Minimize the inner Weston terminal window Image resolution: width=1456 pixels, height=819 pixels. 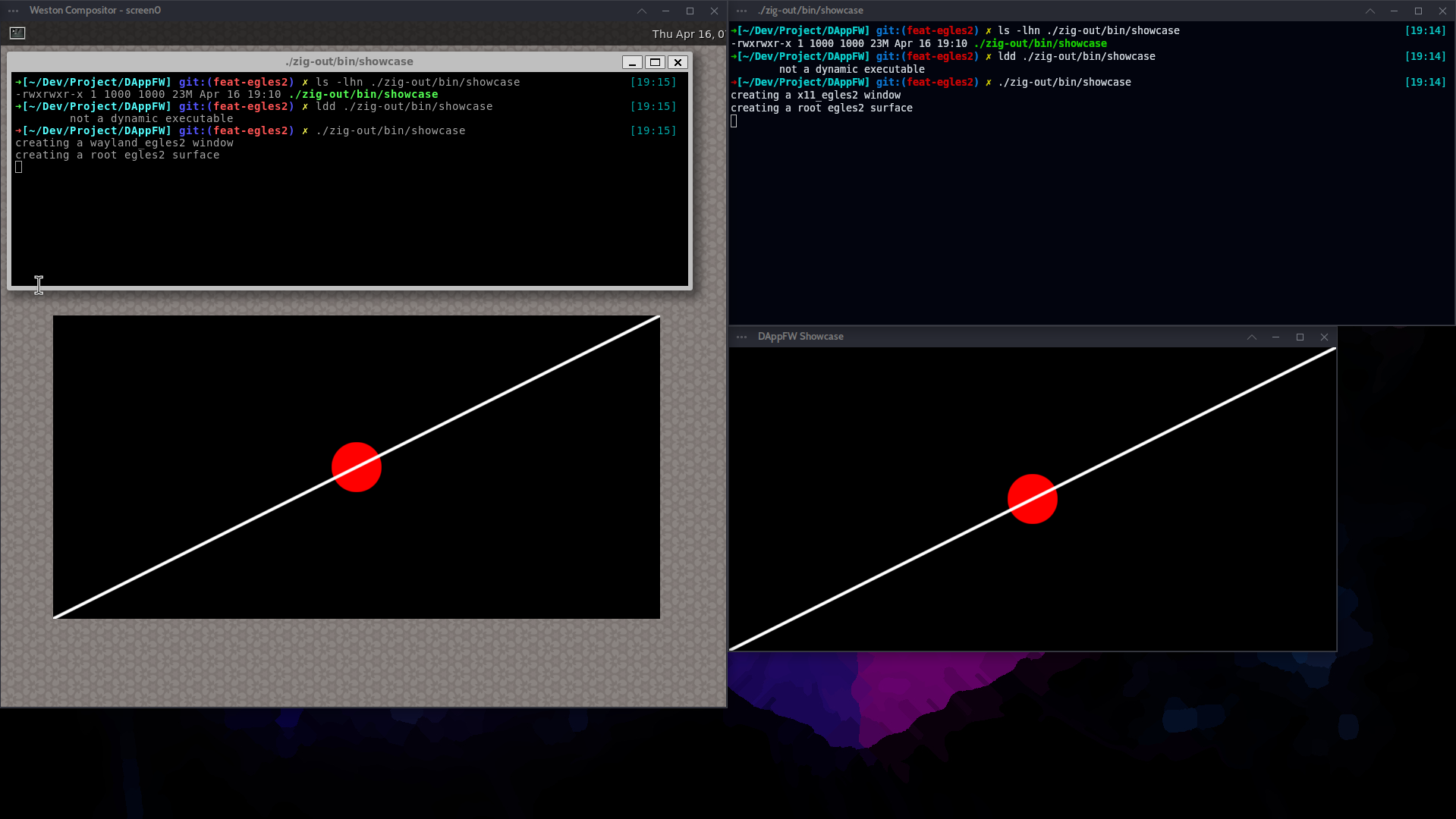[631, 62]
